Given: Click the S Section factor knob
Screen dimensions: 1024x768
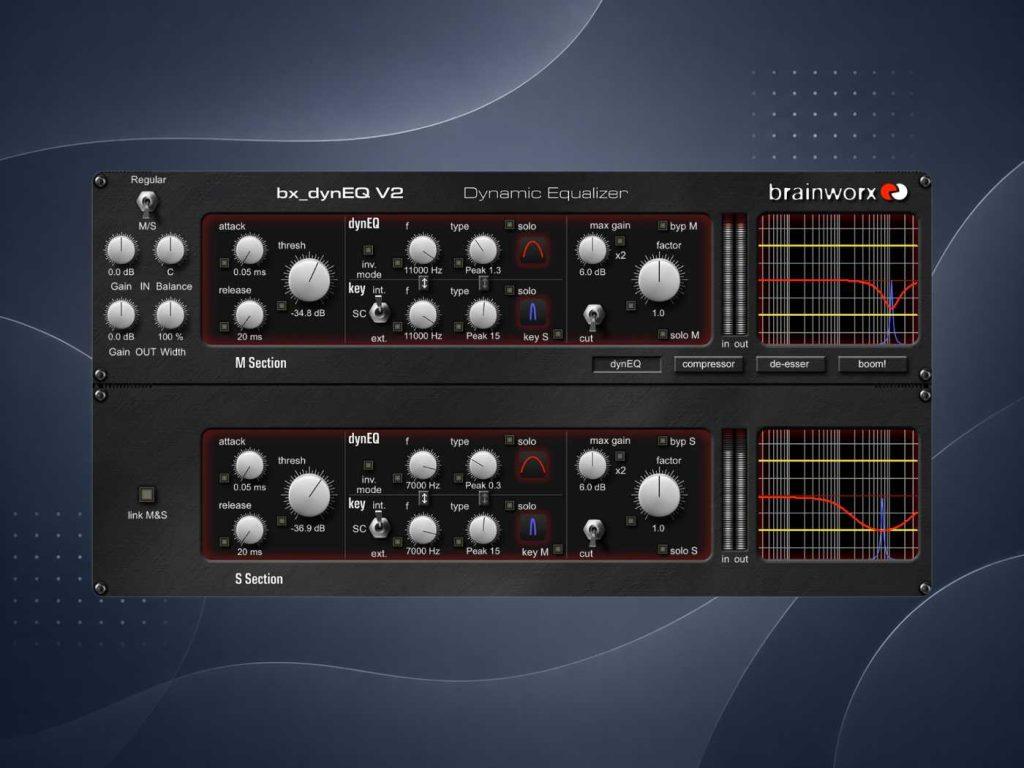Looking at the screenshot, I should tap(659, 495).
